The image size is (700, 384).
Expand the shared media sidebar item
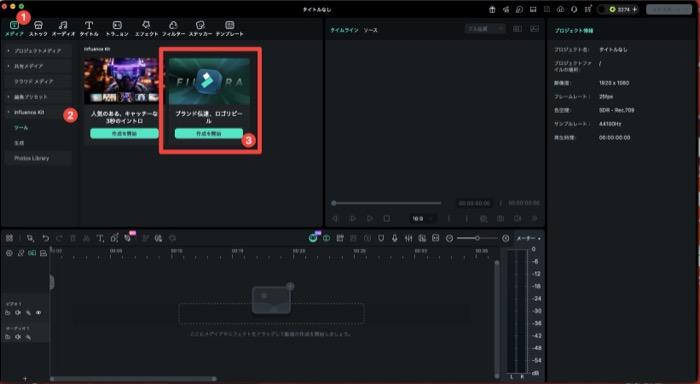coord(38,66)
